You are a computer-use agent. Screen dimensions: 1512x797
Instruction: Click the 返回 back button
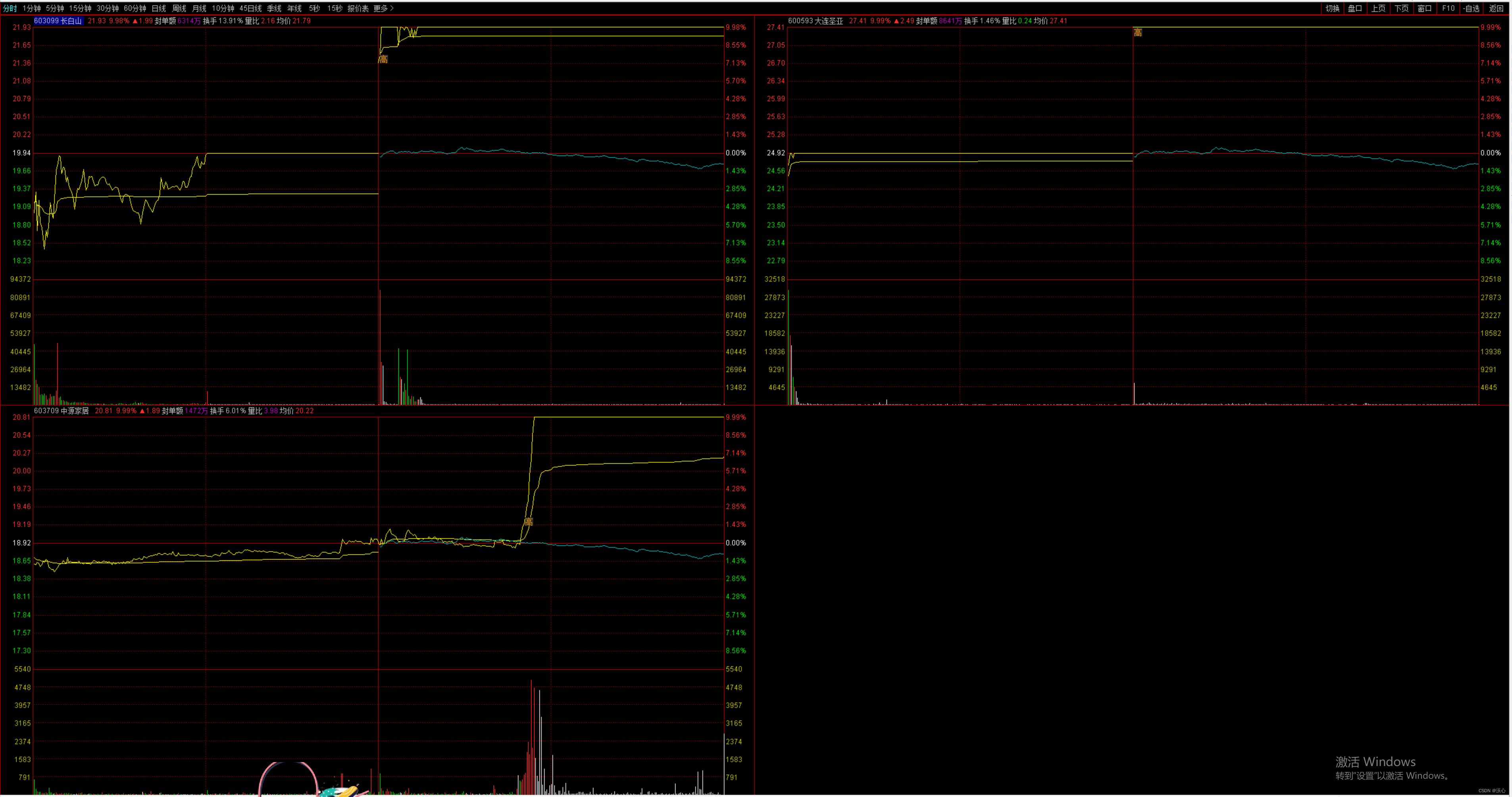[x=1496, y=8]
